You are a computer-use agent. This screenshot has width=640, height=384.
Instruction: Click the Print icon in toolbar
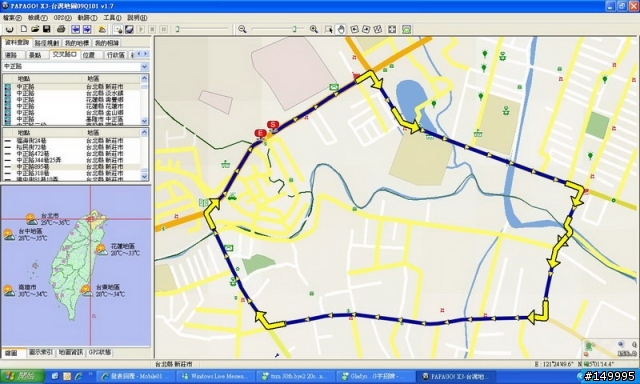(61, 29)
